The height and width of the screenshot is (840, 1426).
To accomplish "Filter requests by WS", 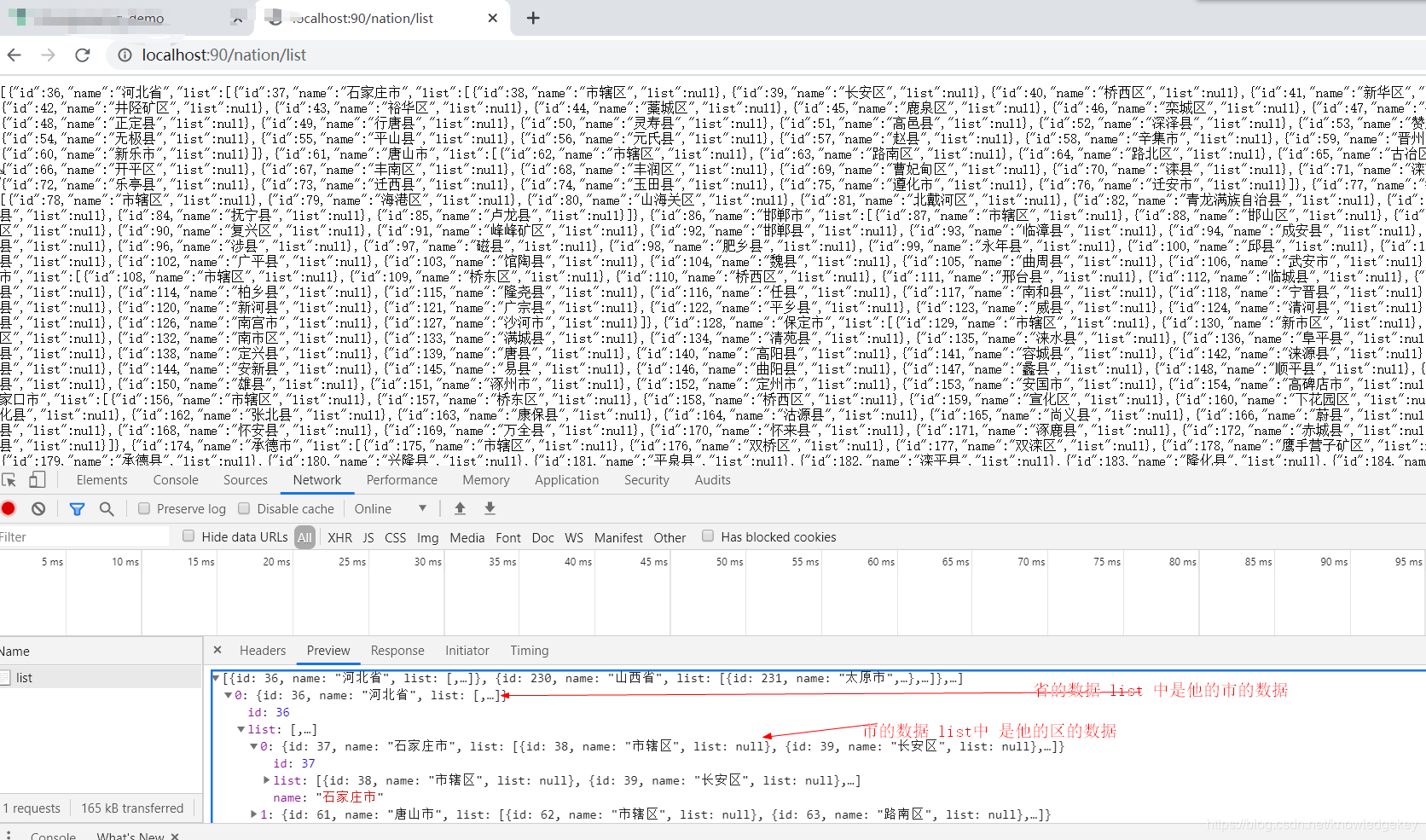I will [574, 537].
